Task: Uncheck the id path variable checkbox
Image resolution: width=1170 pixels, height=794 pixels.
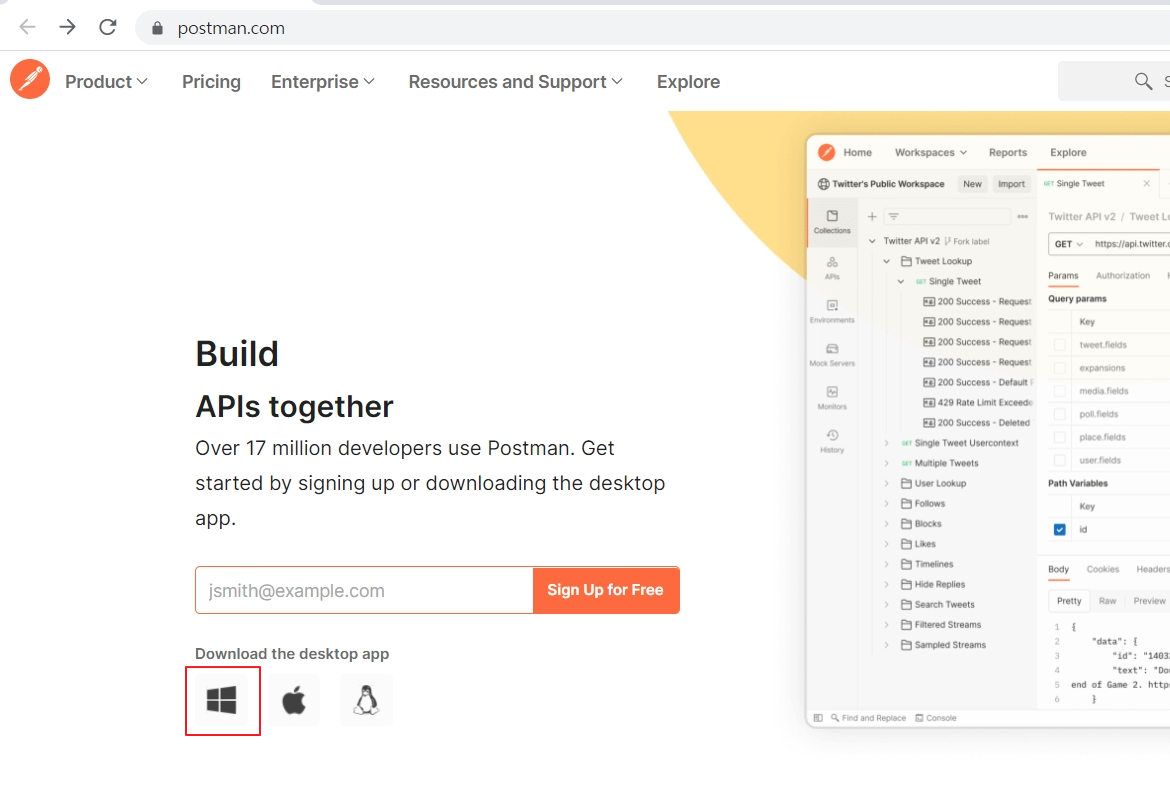Action: (1060, 530)
